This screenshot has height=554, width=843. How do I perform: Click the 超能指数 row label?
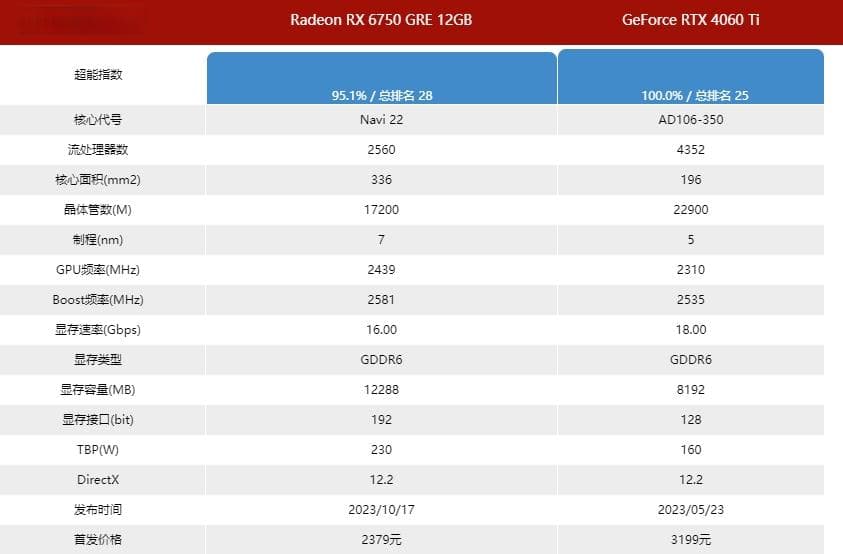click(x=98, y=75)
